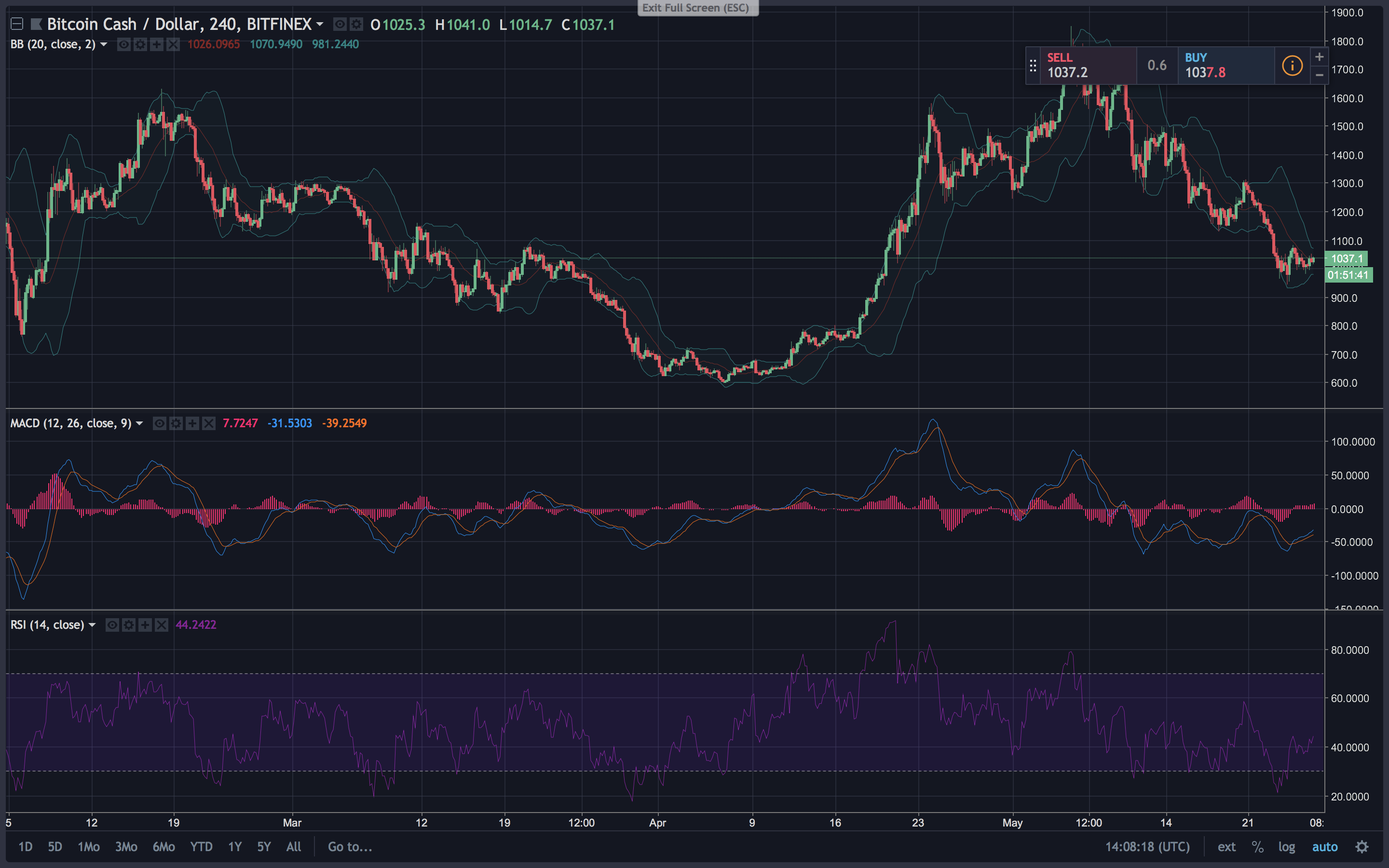Open Bollinger Bands settings gear
The image size is (1389, 868).
coord(140,44)
